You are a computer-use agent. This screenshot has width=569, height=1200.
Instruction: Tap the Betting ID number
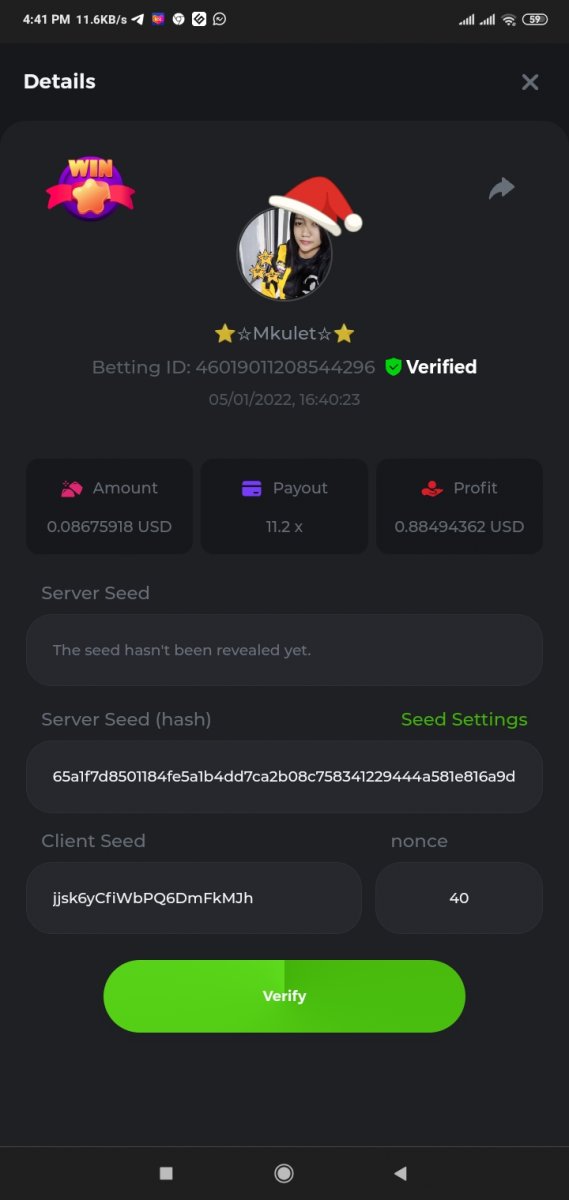pos(285,367)
